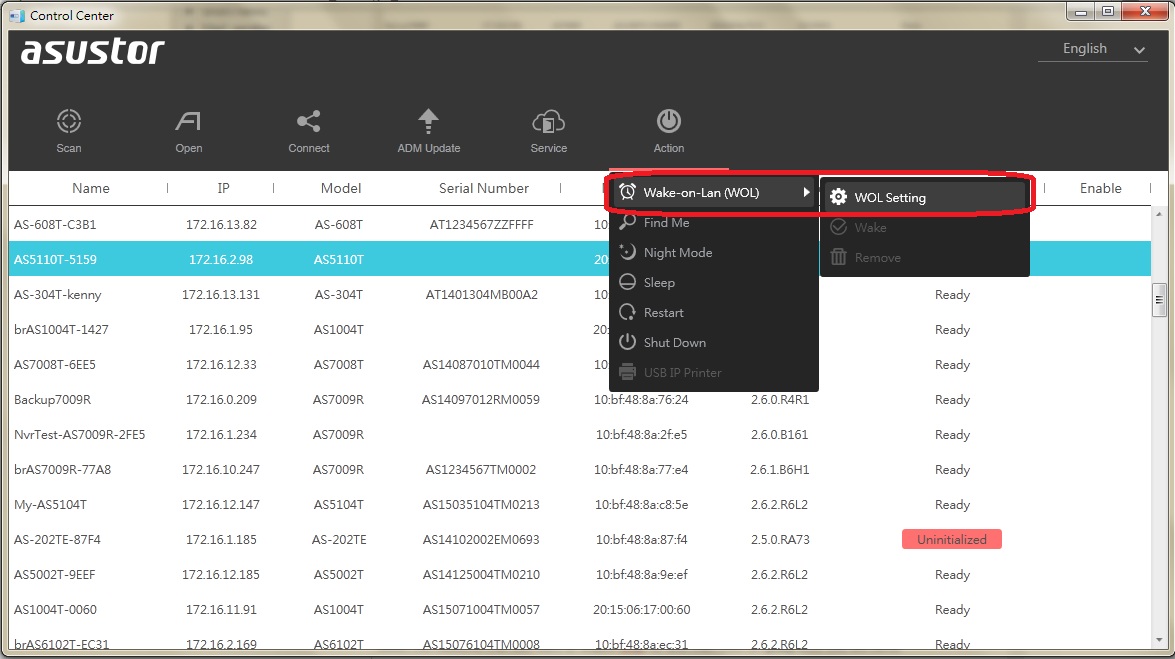Open the Service cloud icon
Viewport: 1175px width, 659px height.
click(549, 121)
